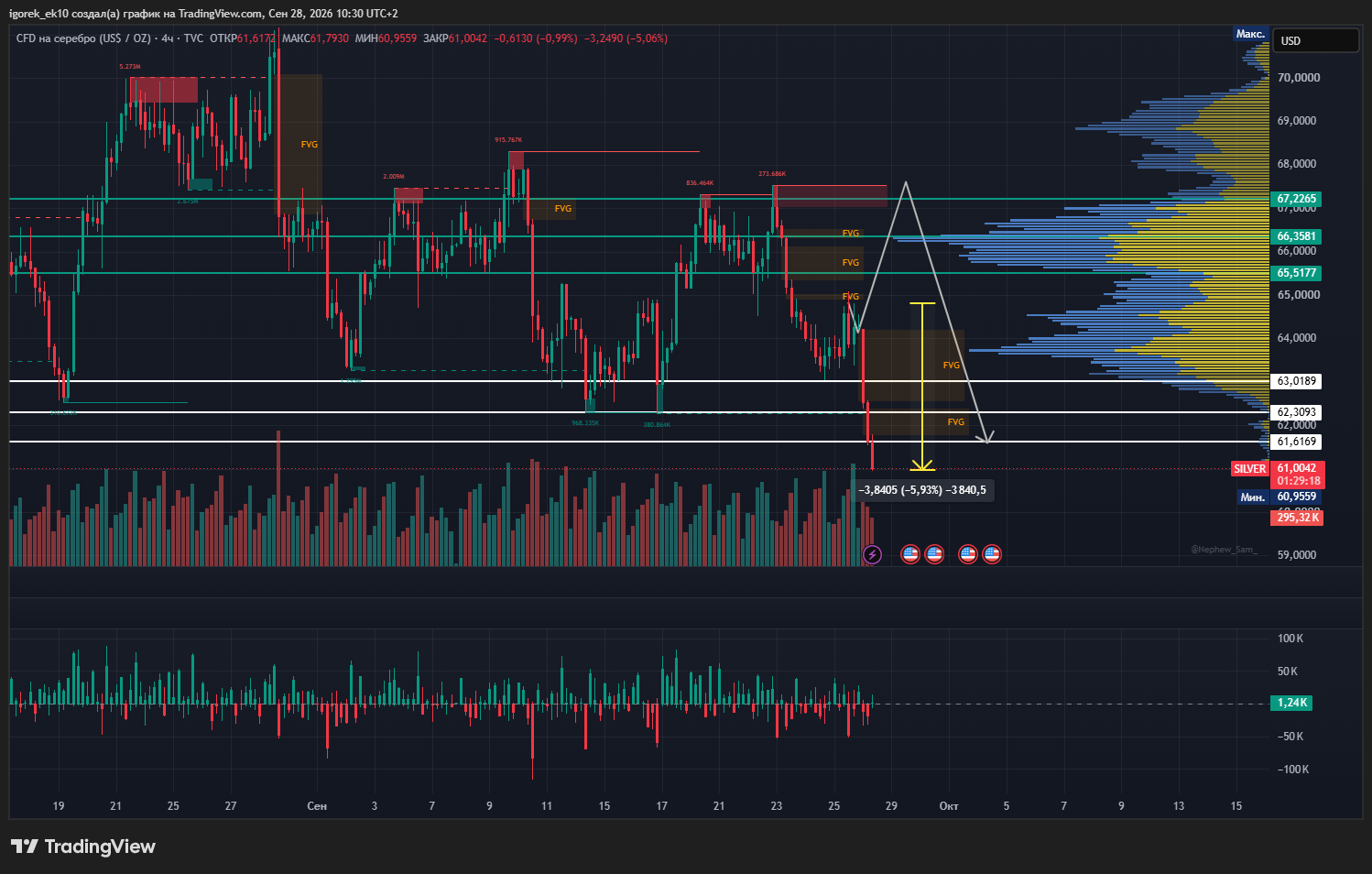The height and width of the screenshot is (874, 1372).
Task: Click the 'Сен' month label on the time axis
Action: (317, 806)
